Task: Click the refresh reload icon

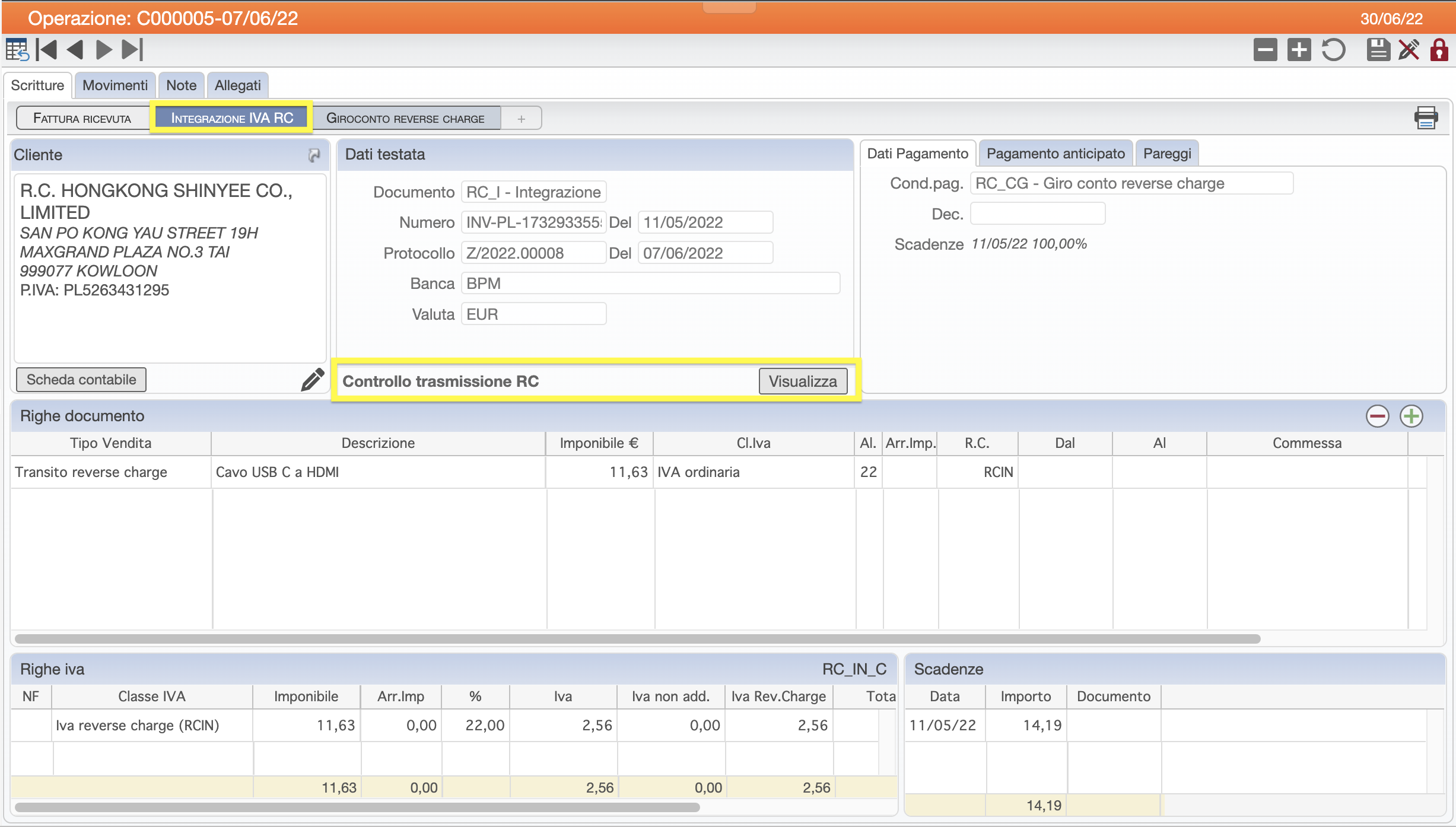Action: point(1333,50)
